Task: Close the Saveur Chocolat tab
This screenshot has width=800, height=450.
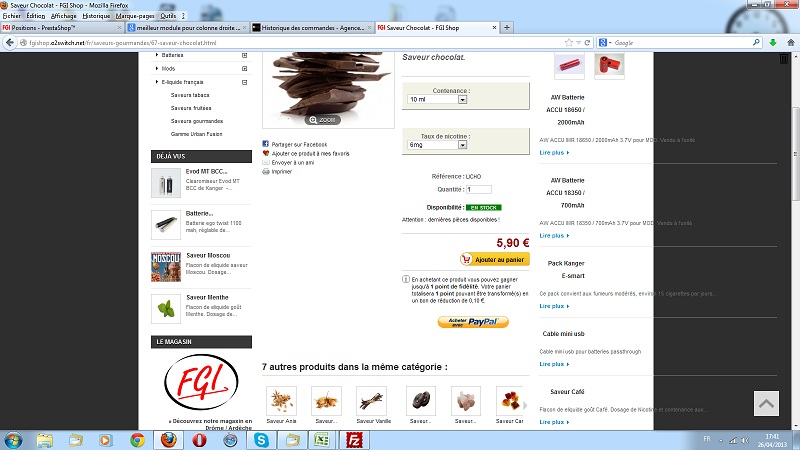Action: pos(494,28)
